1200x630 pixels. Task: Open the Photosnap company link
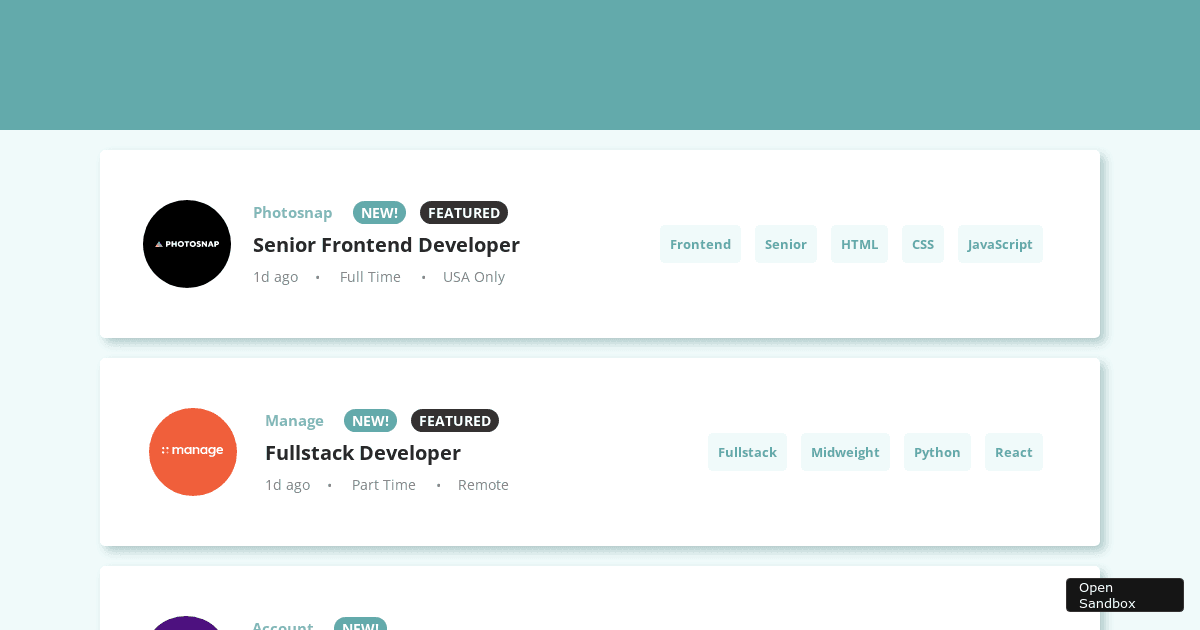(x=292, y=213)
